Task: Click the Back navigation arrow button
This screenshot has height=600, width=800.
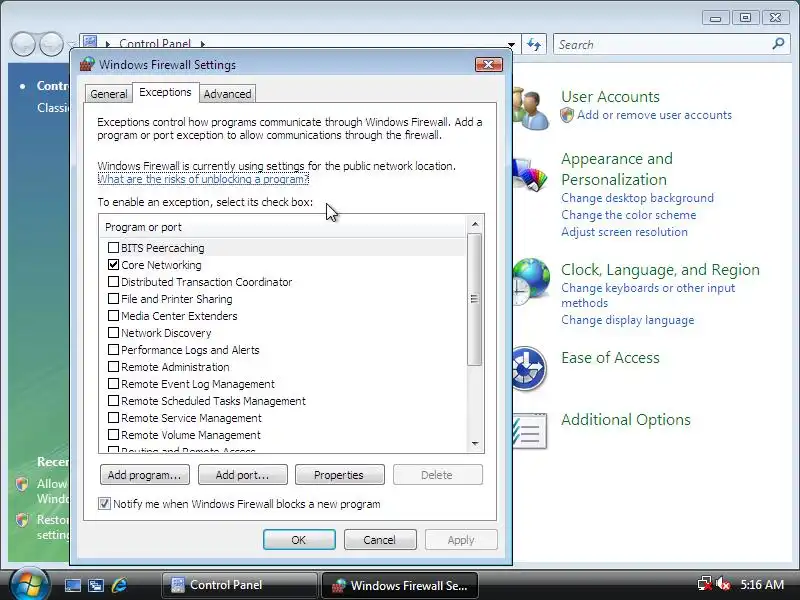Action: 23,44
